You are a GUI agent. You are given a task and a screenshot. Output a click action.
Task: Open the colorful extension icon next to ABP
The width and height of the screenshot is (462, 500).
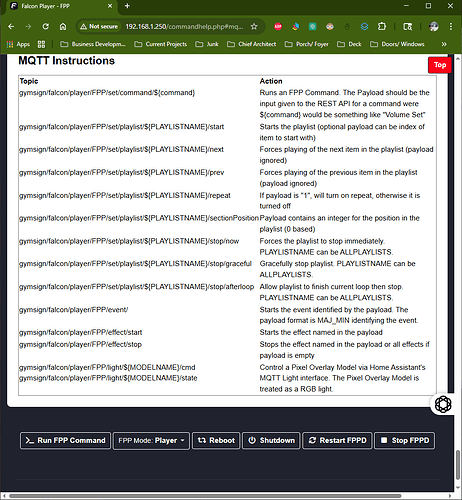tap(295, 27)
